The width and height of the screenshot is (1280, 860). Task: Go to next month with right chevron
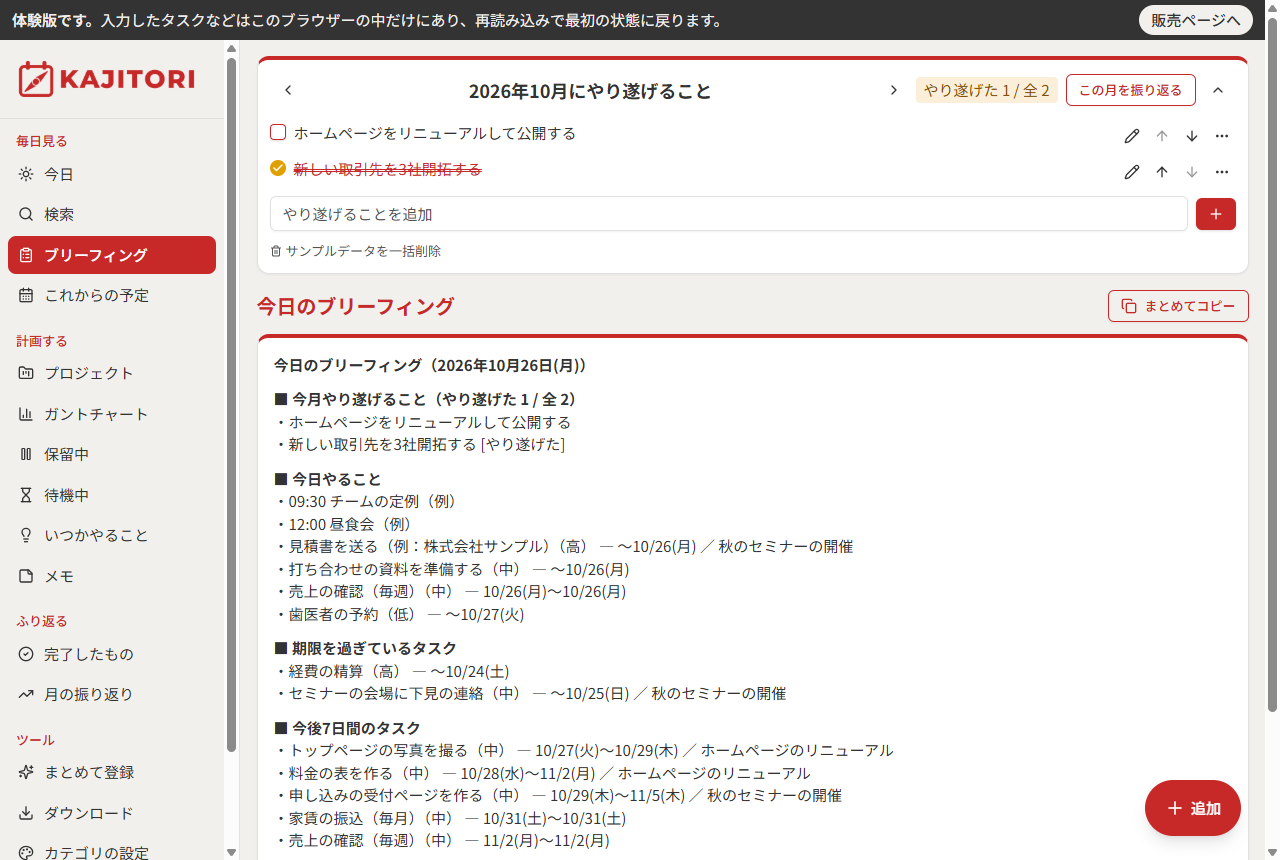[x=893, y=90]
